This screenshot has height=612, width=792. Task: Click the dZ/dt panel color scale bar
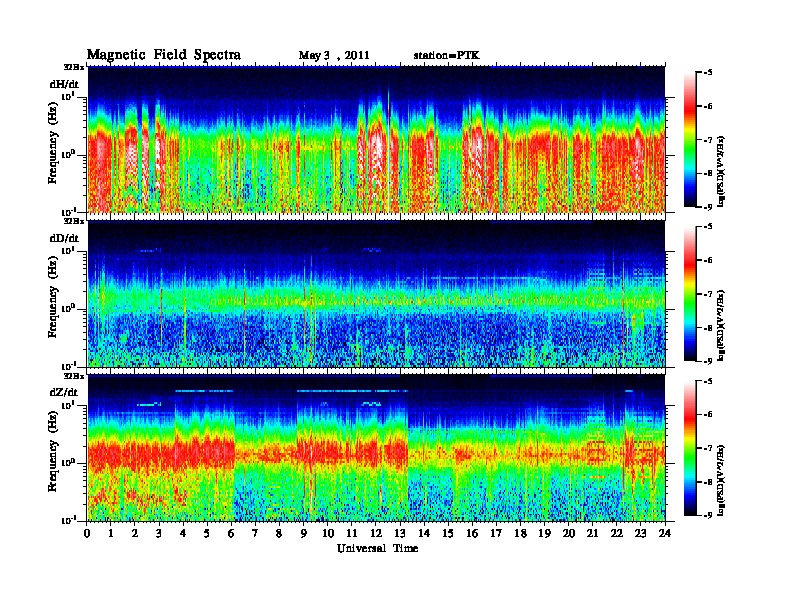point(690,448)
